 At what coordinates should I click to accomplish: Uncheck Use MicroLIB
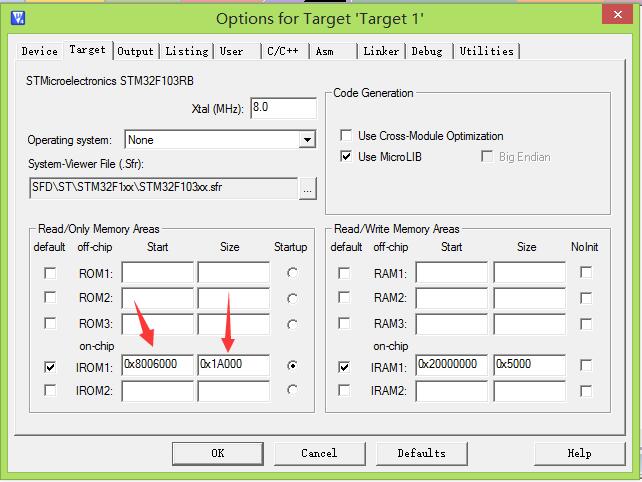click(346, 156)
